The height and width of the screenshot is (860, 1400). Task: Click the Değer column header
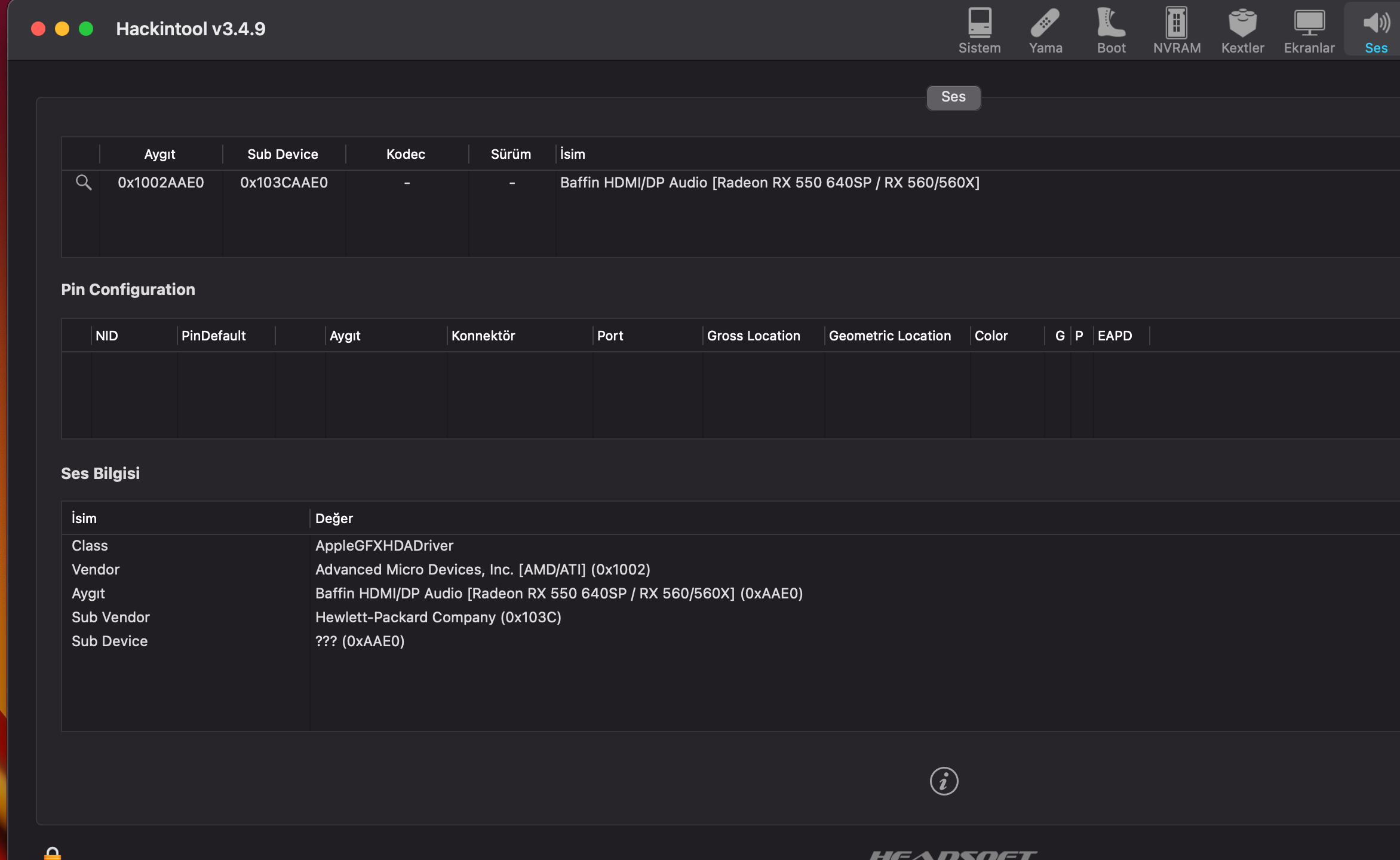pos(334,518)
